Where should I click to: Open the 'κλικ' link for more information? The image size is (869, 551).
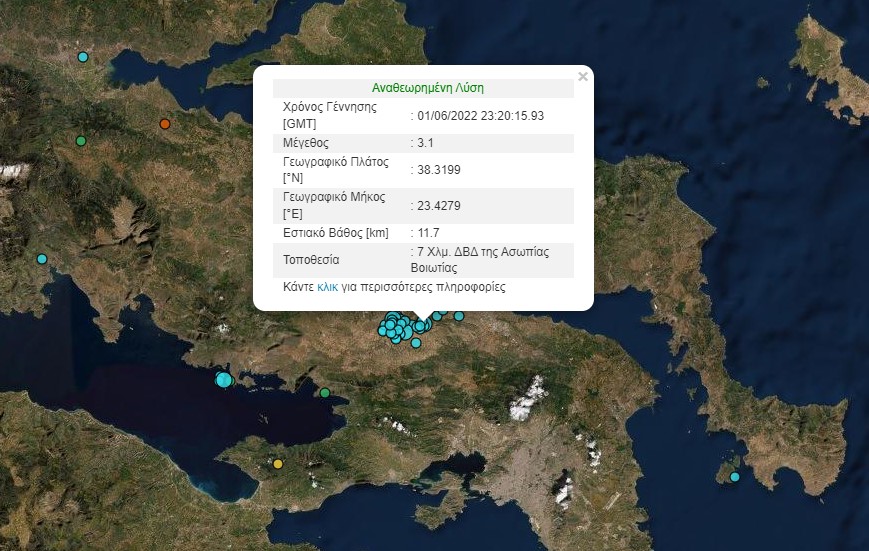(327, 287)
